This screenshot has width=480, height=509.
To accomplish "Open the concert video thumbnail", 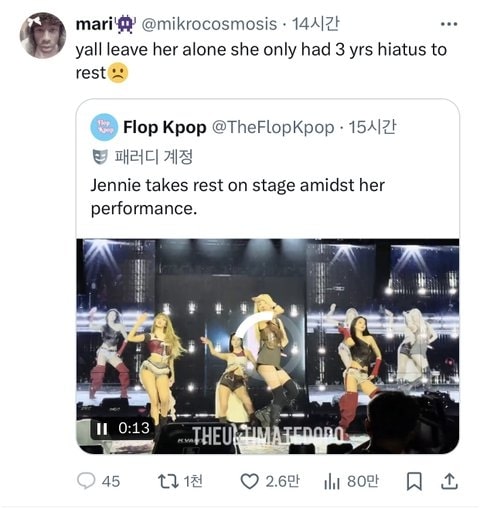I will coord(268,346).
